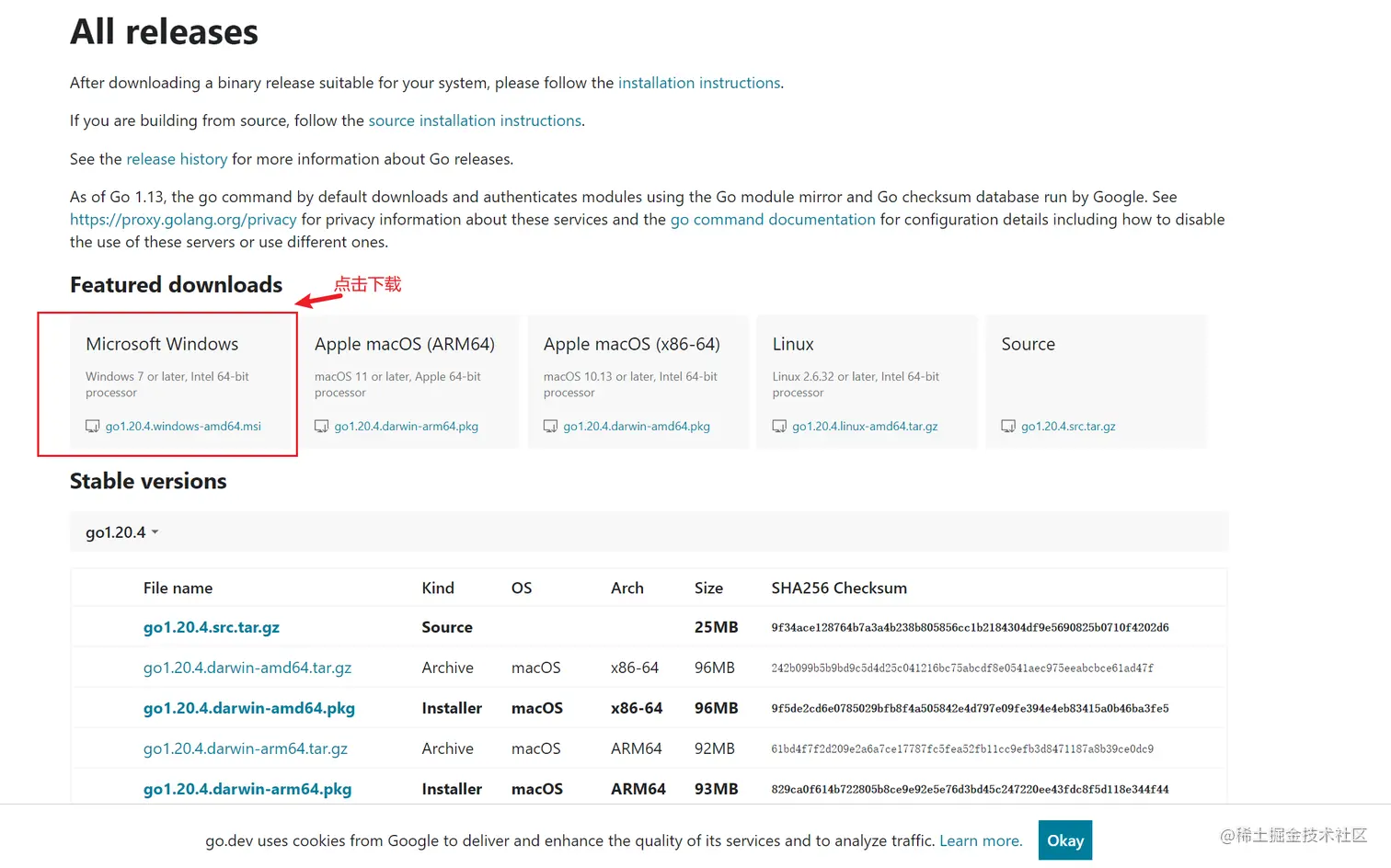Download go1.20.4.src.tar.gz from Source card
The width and height of the screenshot is (1391, 868).
[x=1068, y=427]
